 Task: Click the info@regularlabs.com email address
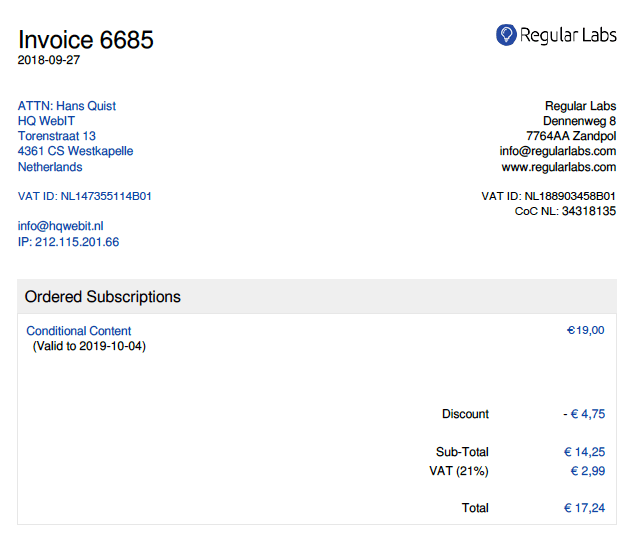click(558, 151)
